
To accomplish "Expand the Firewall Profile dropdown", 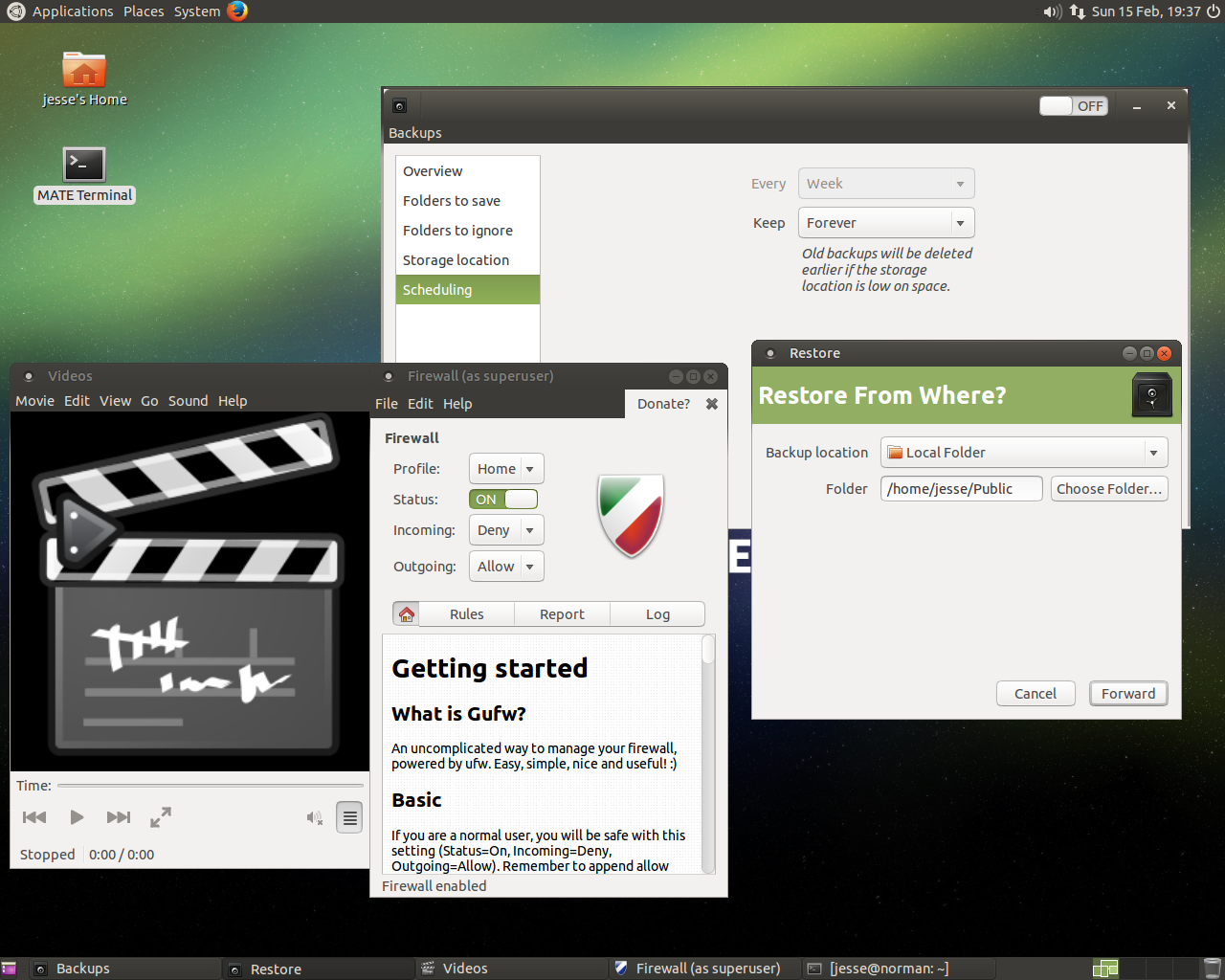I will [506, 469].
